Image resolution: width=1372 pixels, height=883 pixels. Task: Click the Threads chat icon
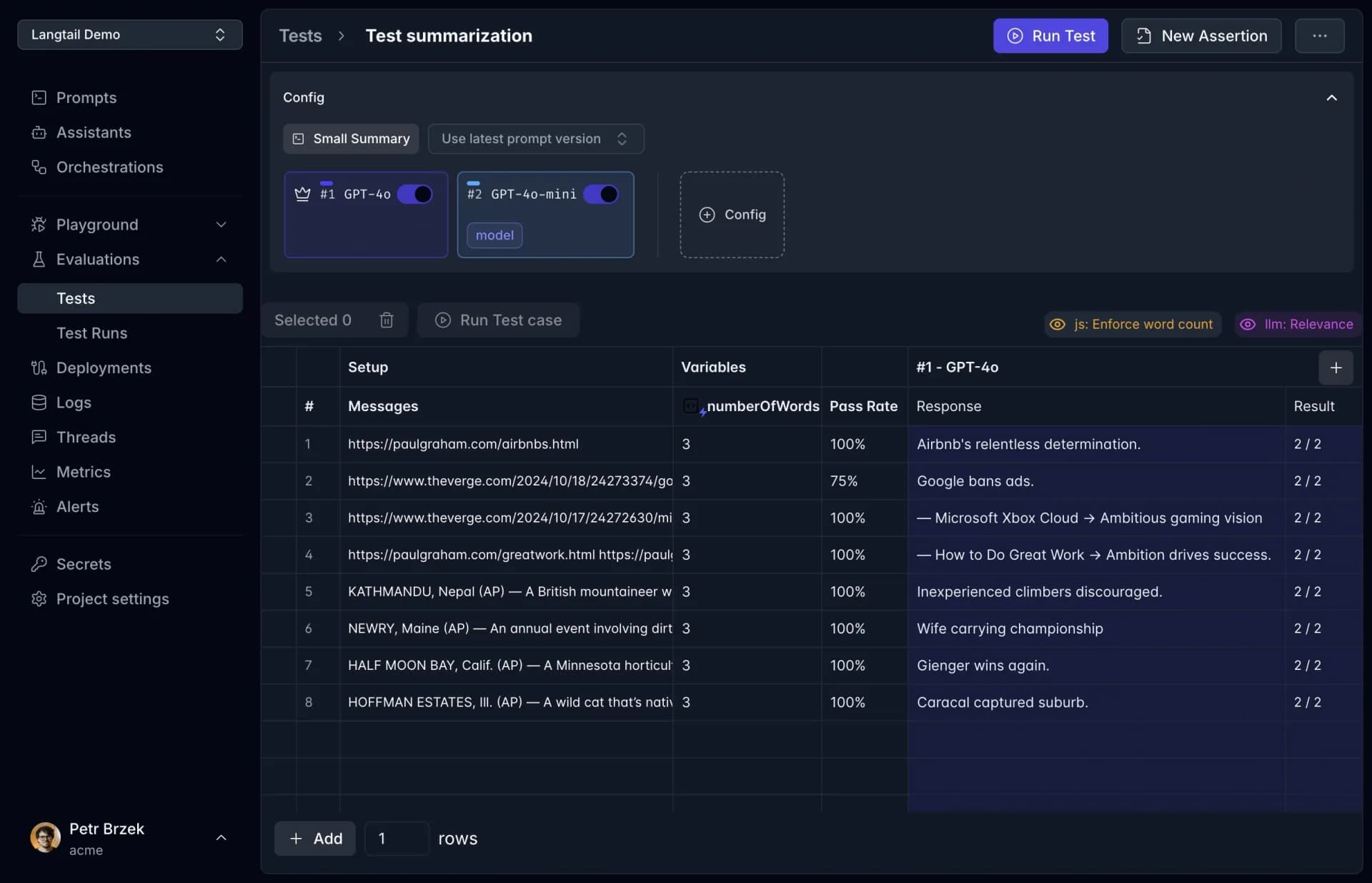tap(39, 437)
